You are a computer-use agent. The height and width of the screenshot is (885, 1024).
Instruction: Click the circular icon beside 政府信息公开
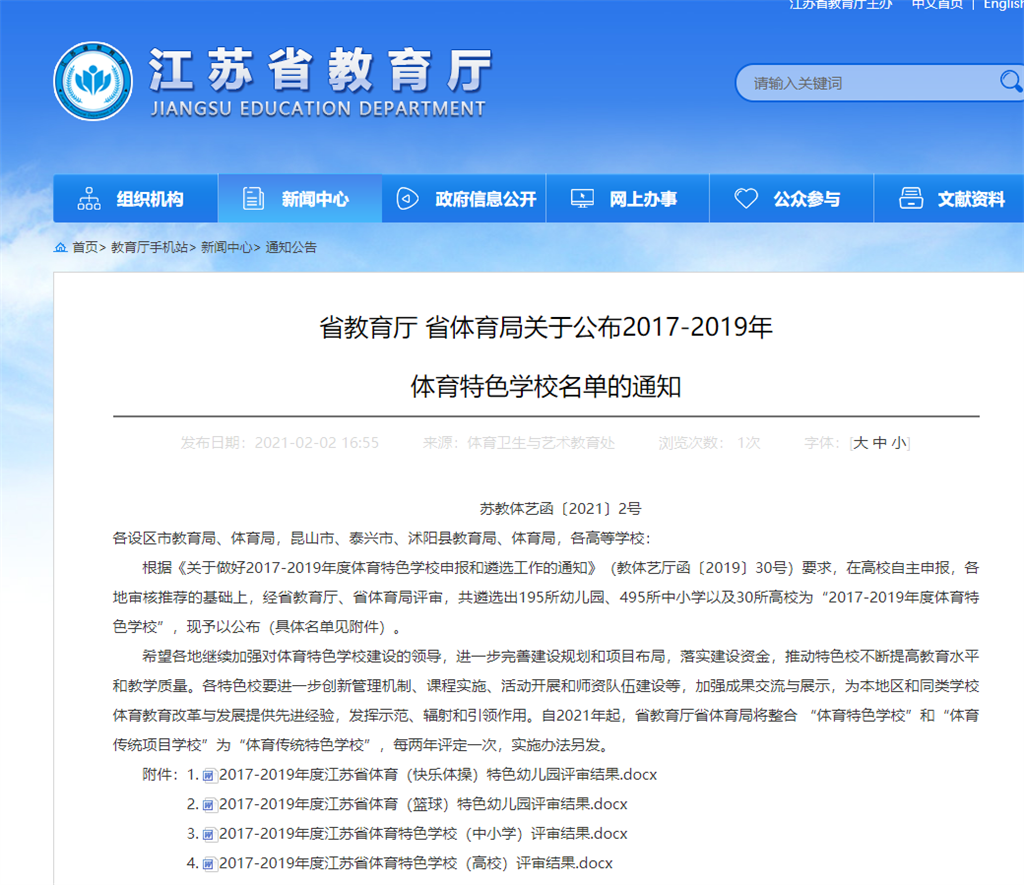pyautogui.click(x=408, y=199)
